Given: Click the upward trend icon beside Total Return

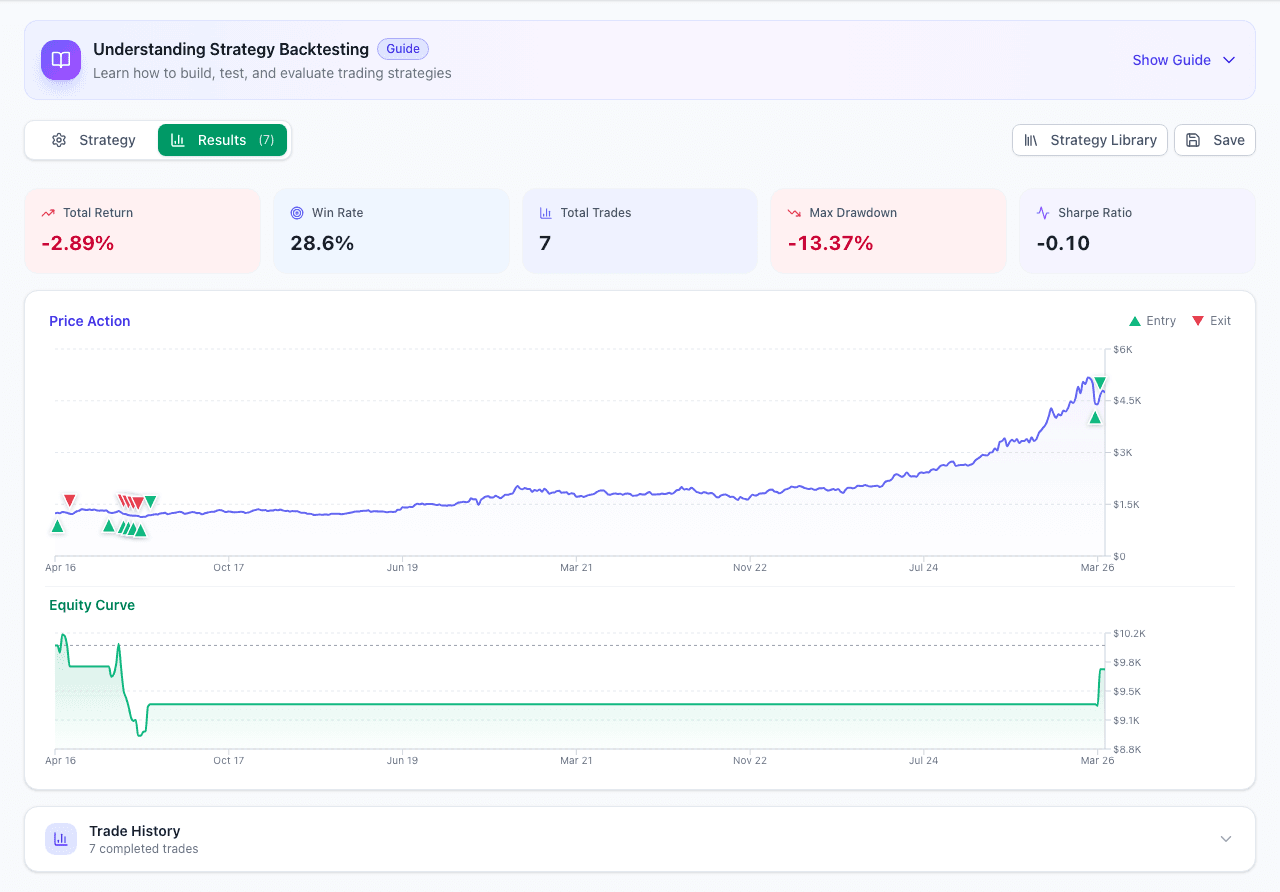Looking at the screenshot, I should click(47, 212).
